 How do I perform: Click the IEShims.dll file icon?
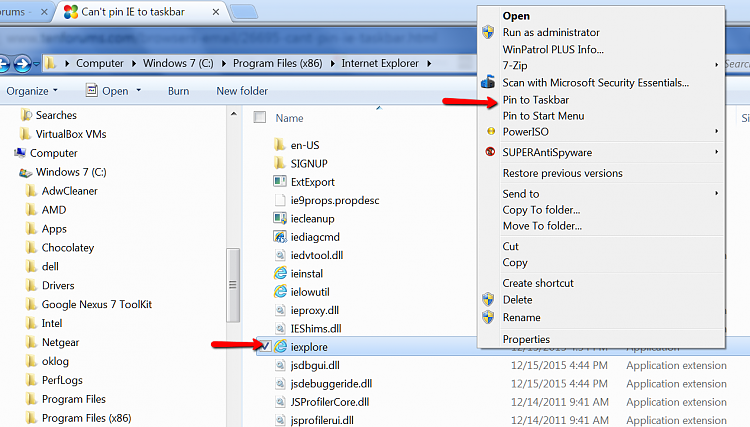280,328
